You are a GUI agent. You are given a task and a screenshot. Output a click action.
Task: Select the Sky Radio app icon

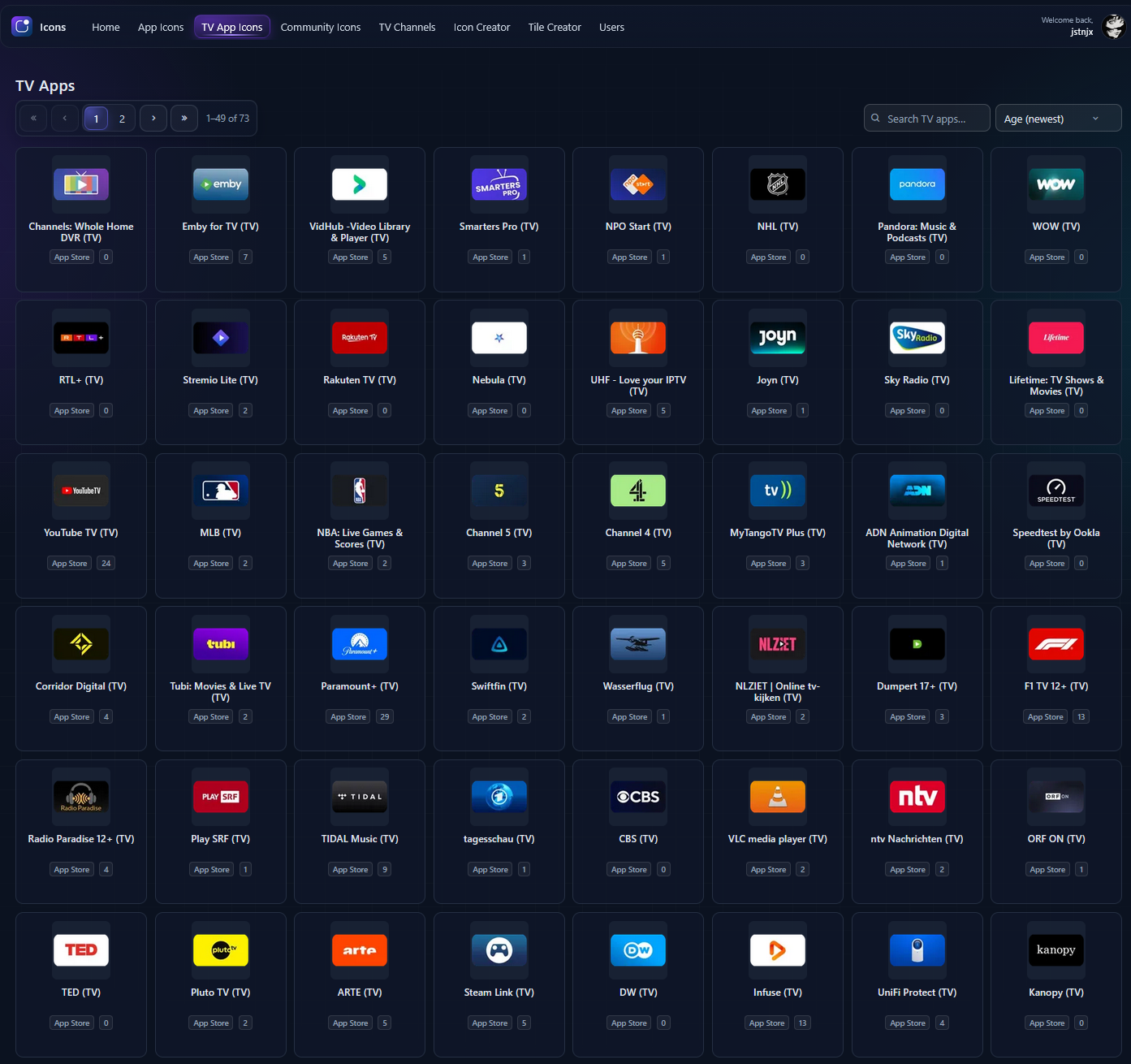(917, 338)
